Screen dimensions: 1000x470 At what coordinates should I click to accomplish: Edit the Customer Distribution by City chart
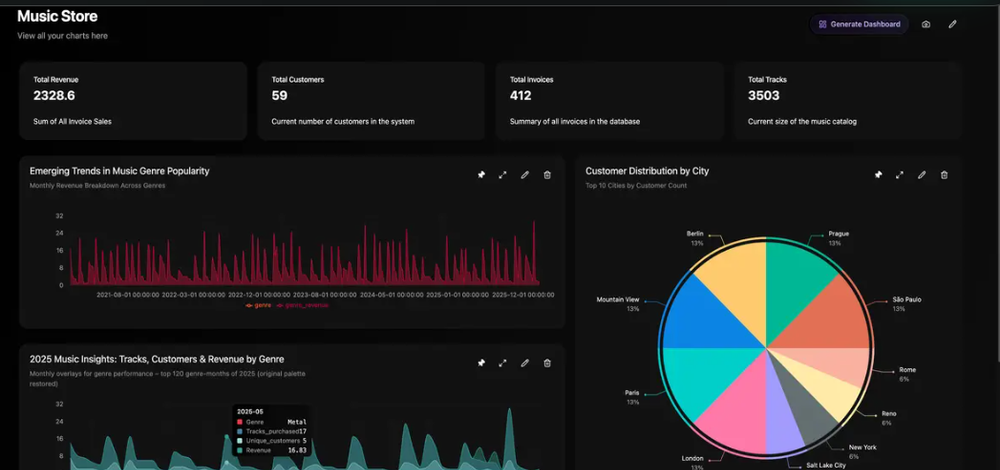click(x=922, y=175)
